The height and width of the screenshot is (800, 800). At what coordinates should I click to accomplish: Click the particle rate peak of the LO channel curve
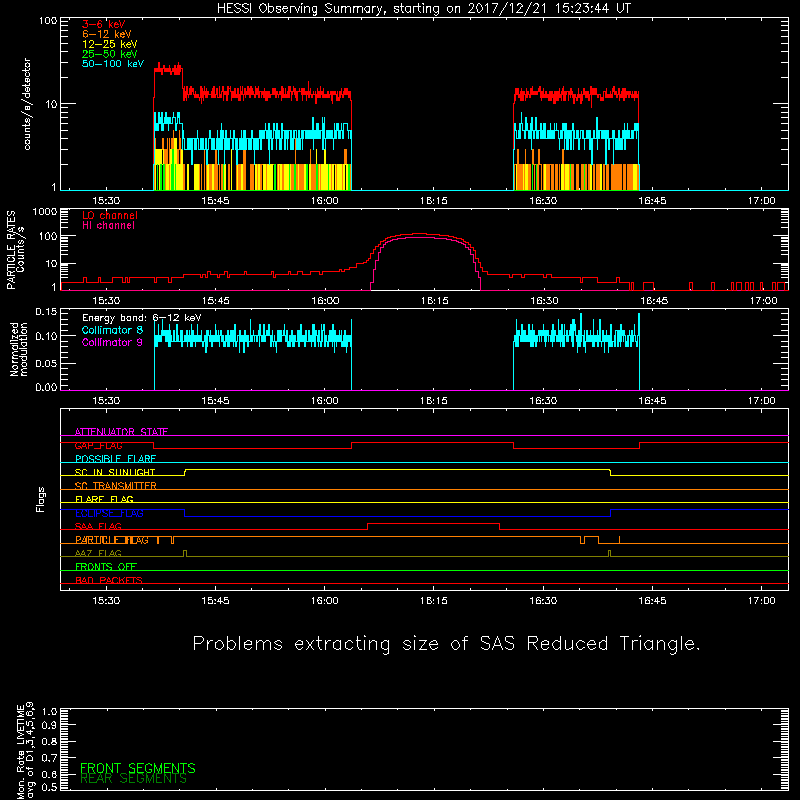(418, 234)
